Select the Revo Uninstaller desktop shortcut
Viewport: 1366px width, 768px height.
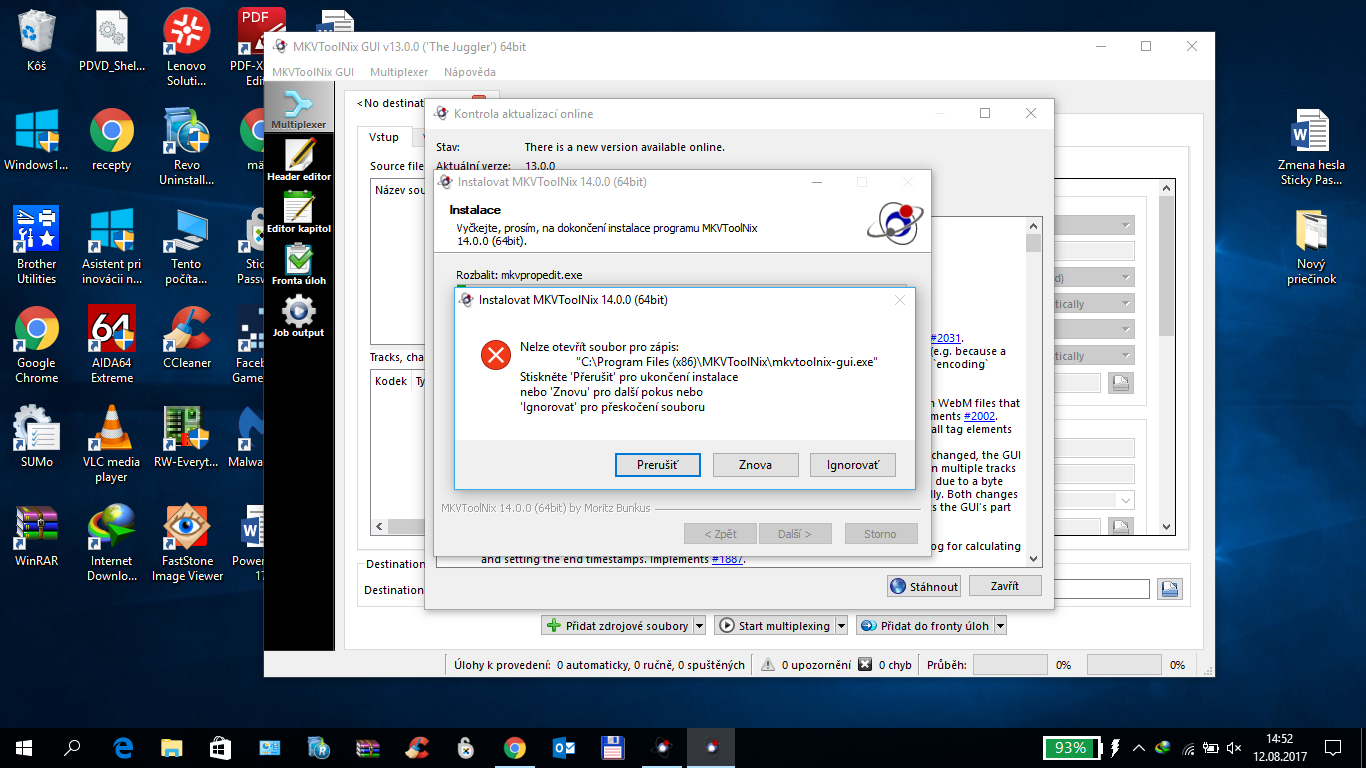(x=187, y=147)
